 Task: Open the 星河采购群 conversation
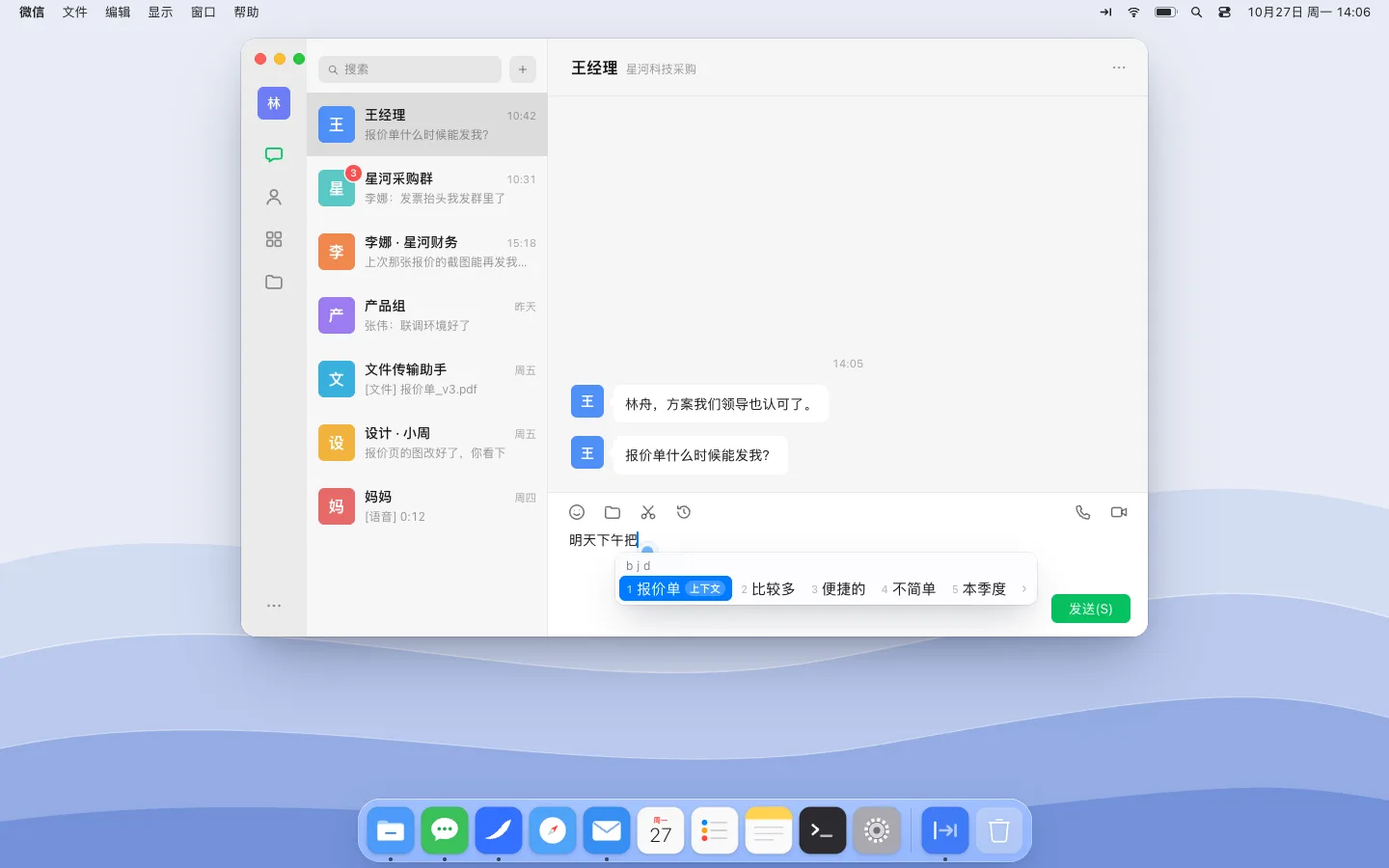[427, 188]
